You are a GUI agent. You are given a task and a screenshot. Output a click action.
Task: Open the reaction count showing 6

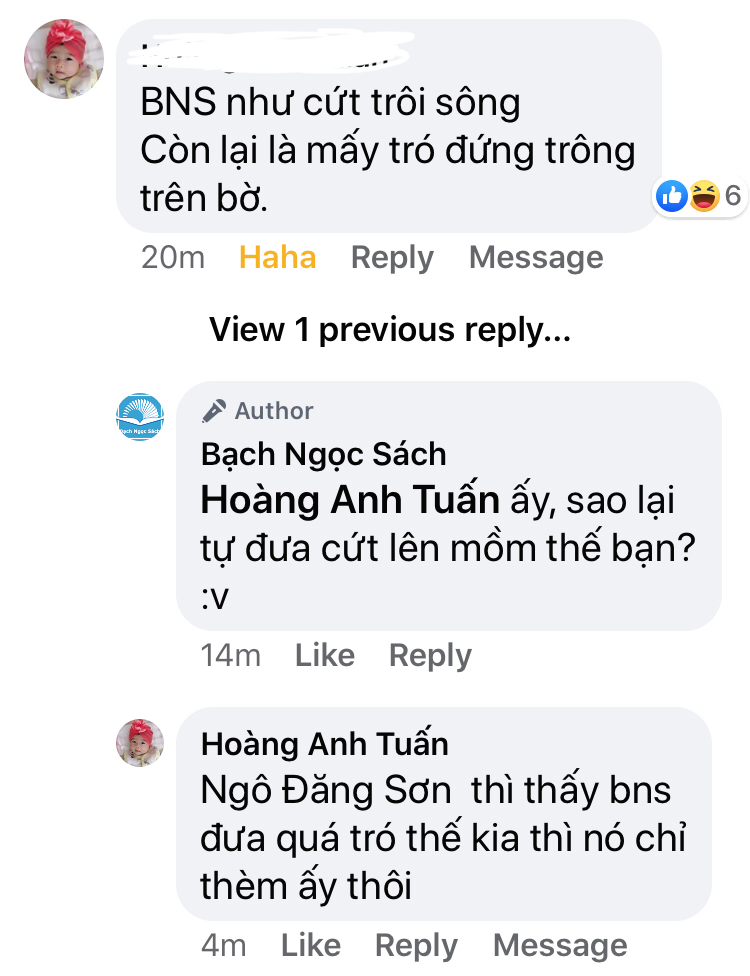pyautogui.click(x=733, y=197)
